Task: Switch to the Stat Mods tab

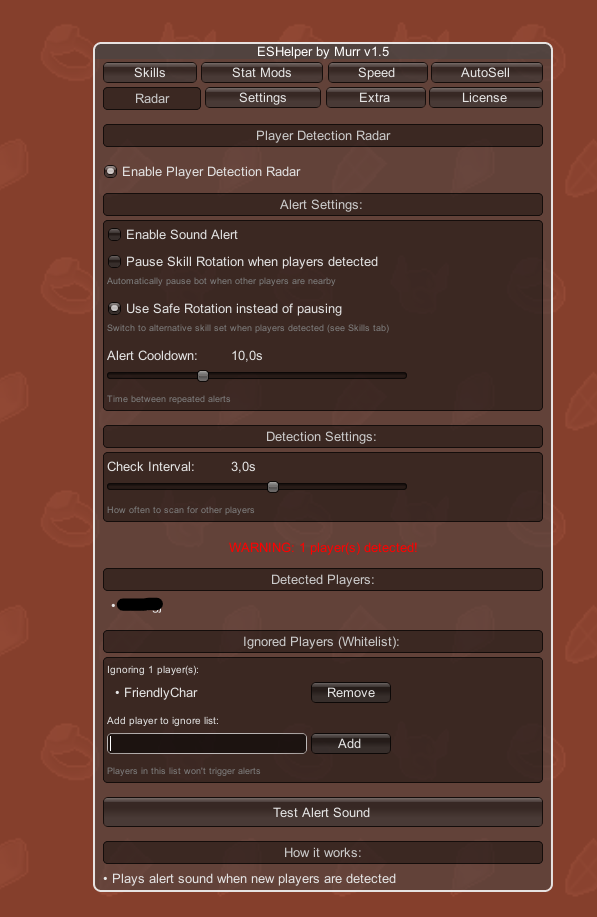Action: coord(261,73)
